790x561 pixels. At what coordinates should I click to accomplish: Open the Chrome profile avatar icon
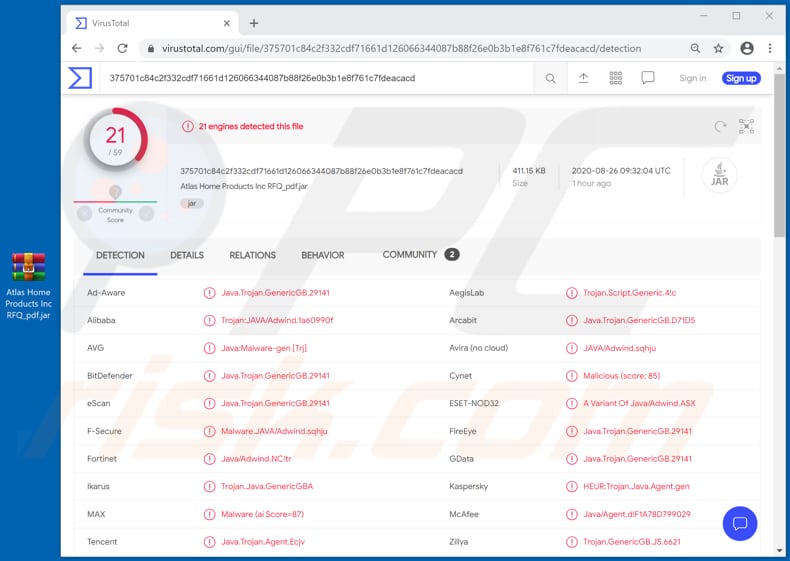coord(747,48)
